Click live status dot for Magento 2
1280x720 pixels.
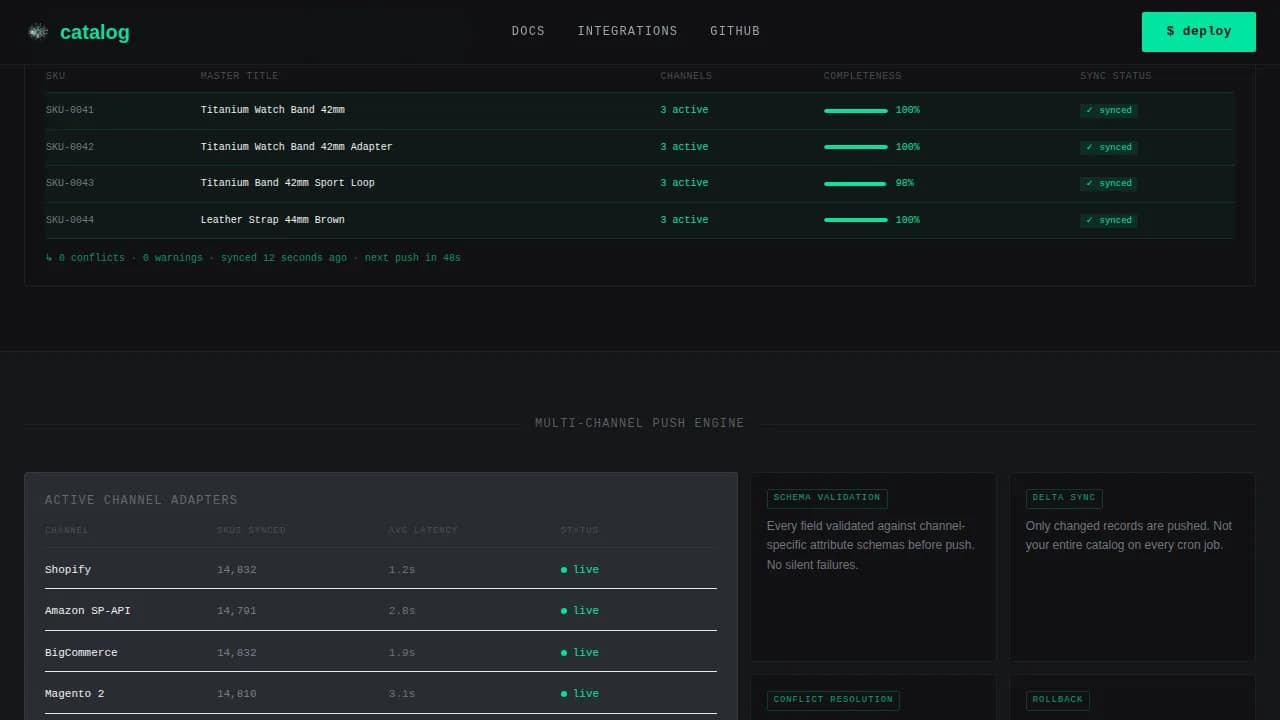[564, 694]
